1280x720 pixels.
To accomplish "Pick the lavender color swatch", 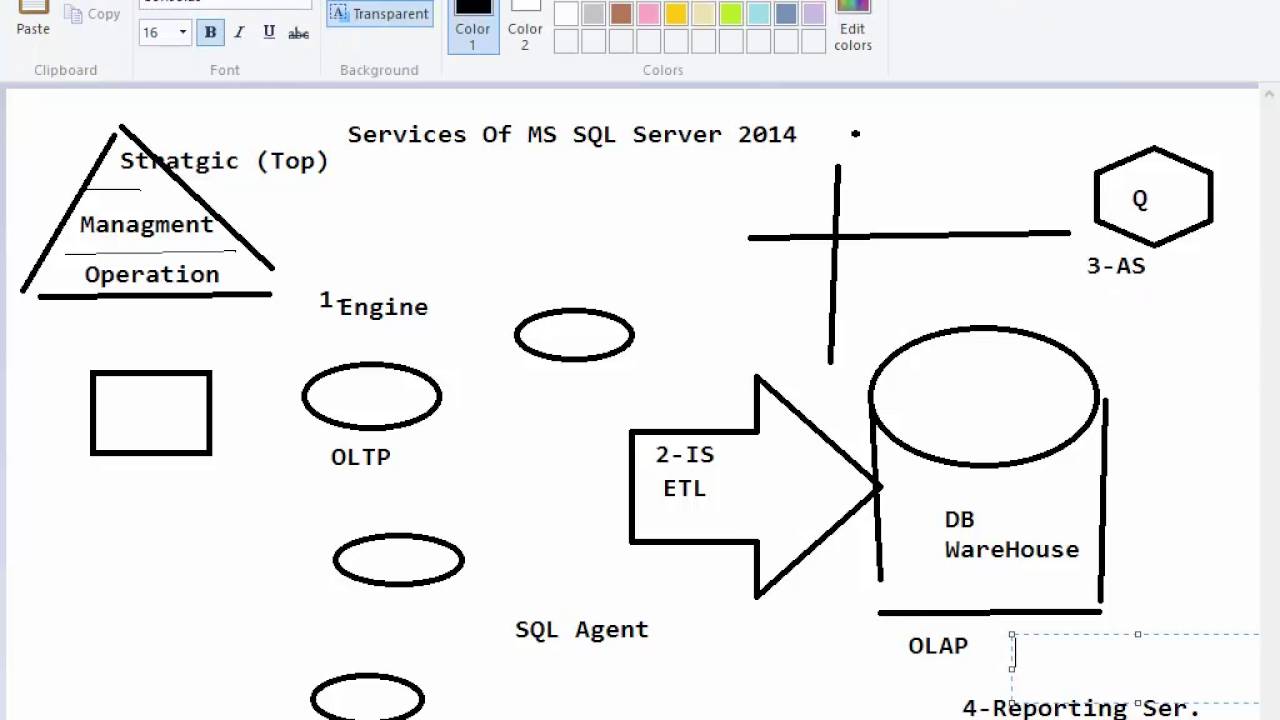I will [814, 14].
